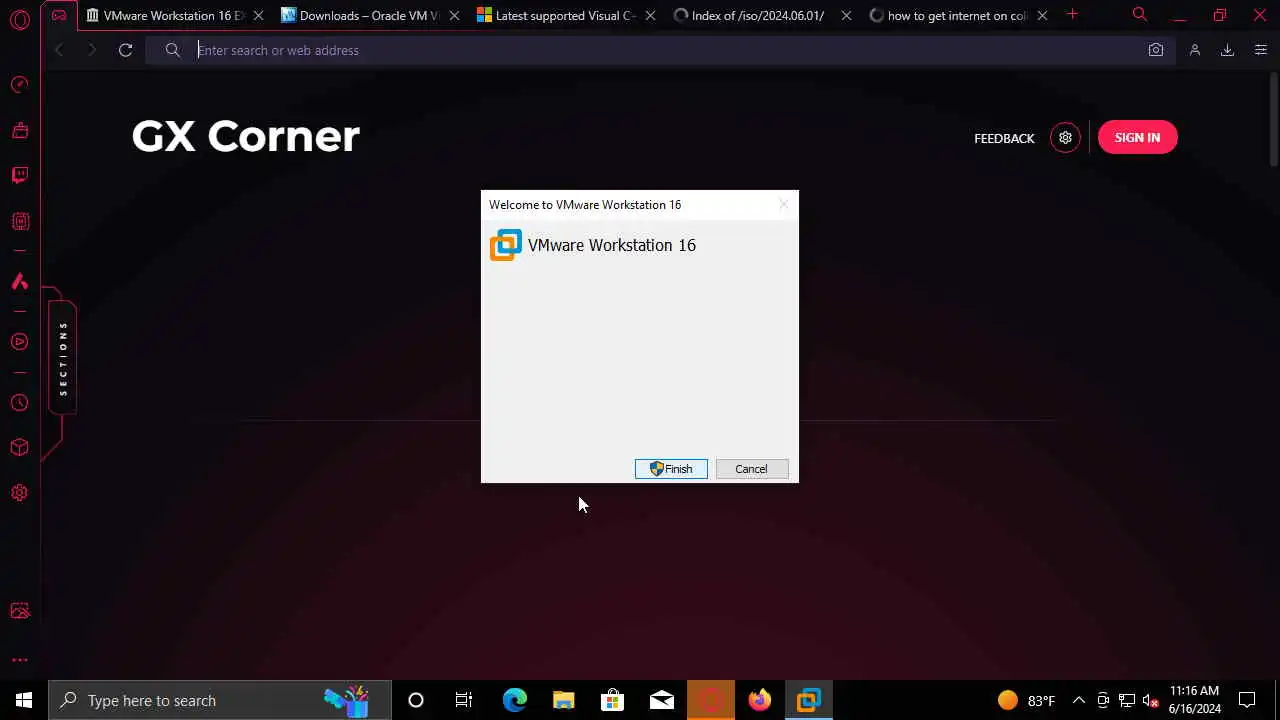Close the Welcome to VMware Workstation dialog

tap(783, 204)
